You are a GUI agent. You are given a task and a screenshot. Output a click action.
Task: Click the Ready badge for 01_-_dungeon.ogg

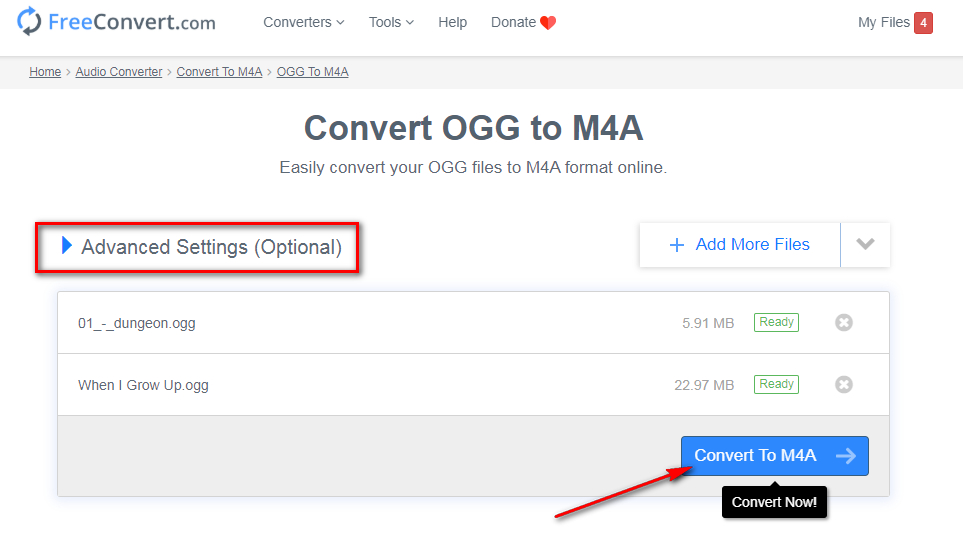pyautogui.click(x=776, y=322)
